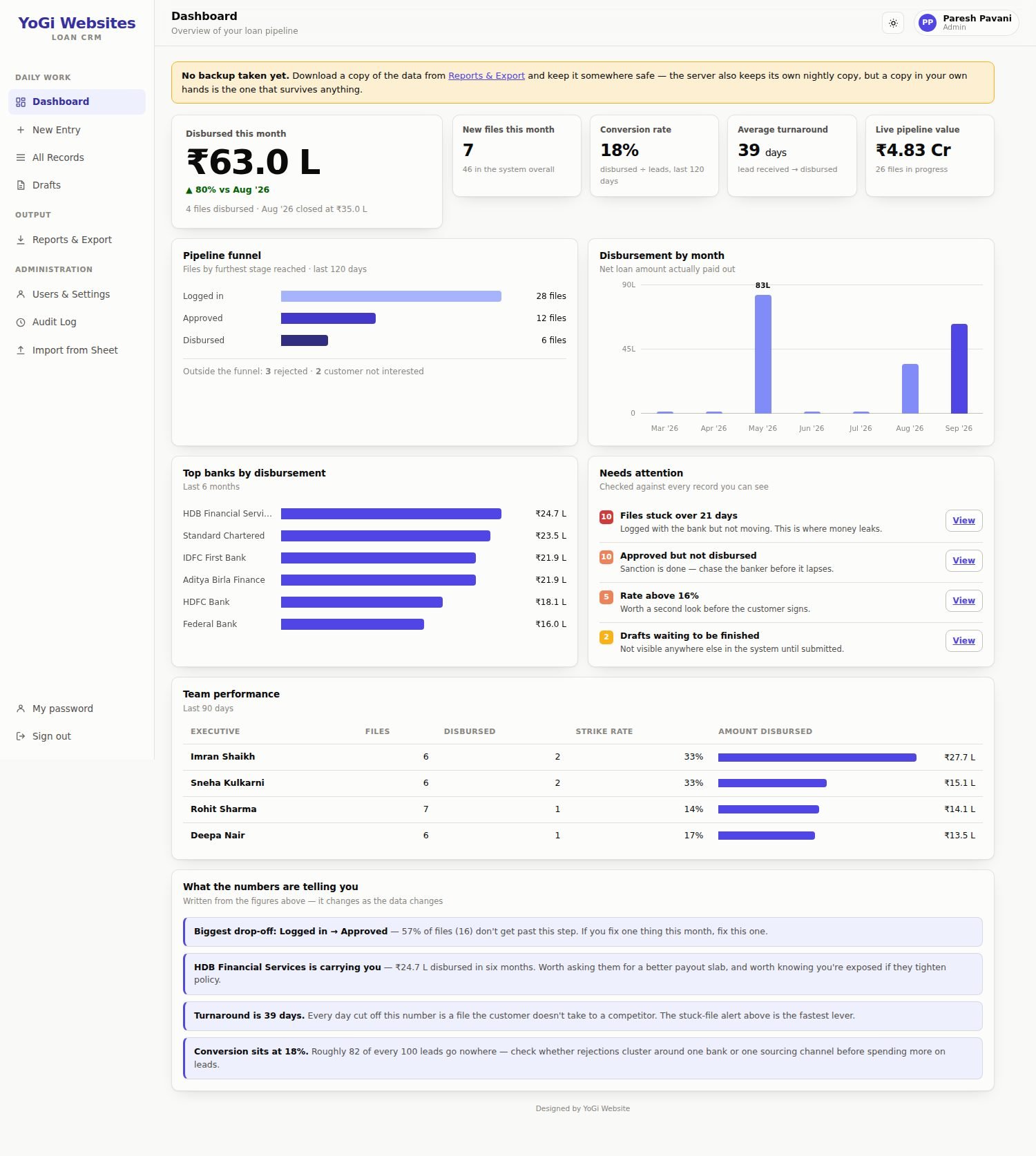
Task: Click the Imran Shaikh amount disbursed bar
Action: (817, 758)
